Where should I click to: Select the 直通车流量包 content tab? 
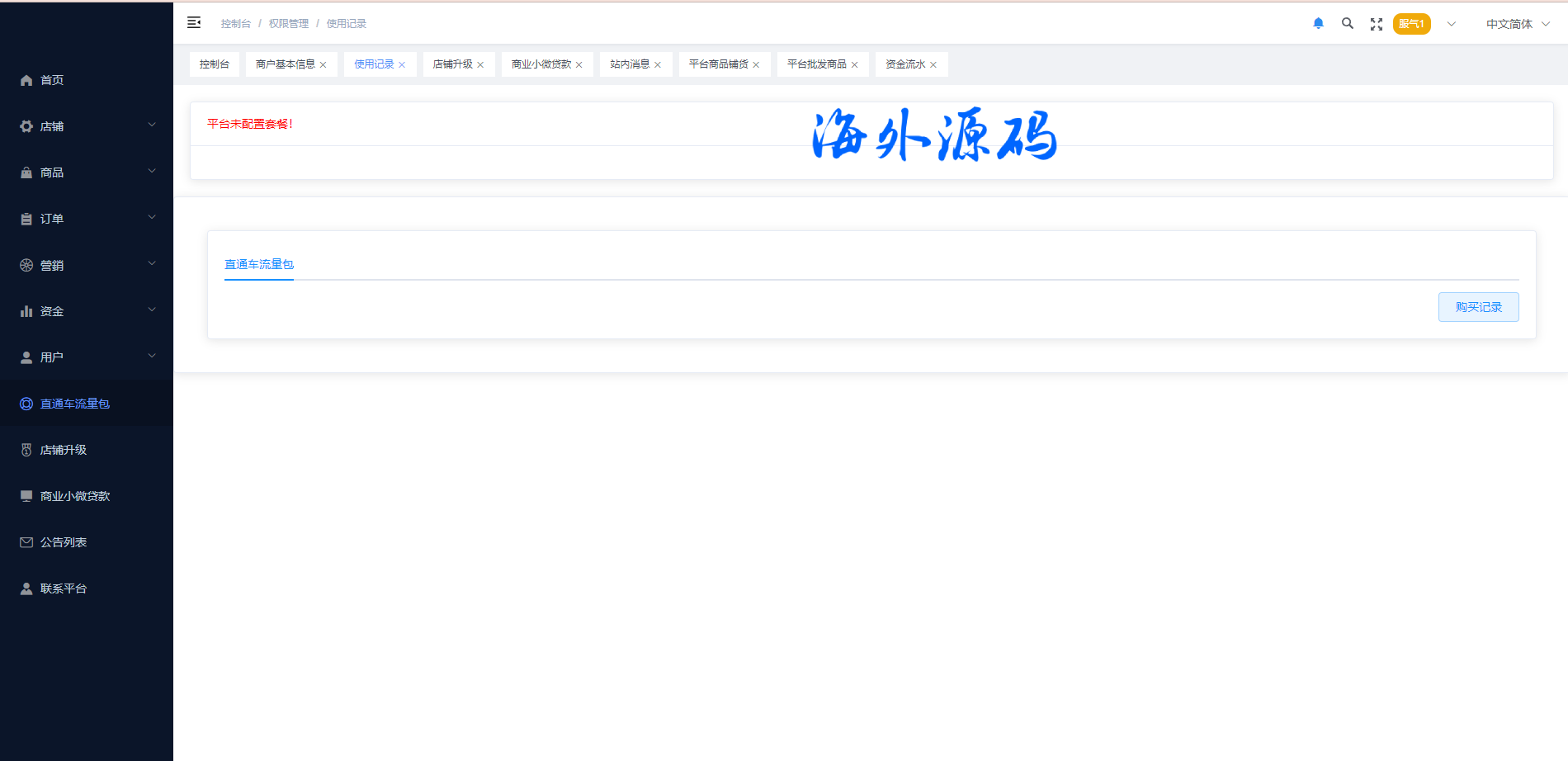click(x=259, y=264)
